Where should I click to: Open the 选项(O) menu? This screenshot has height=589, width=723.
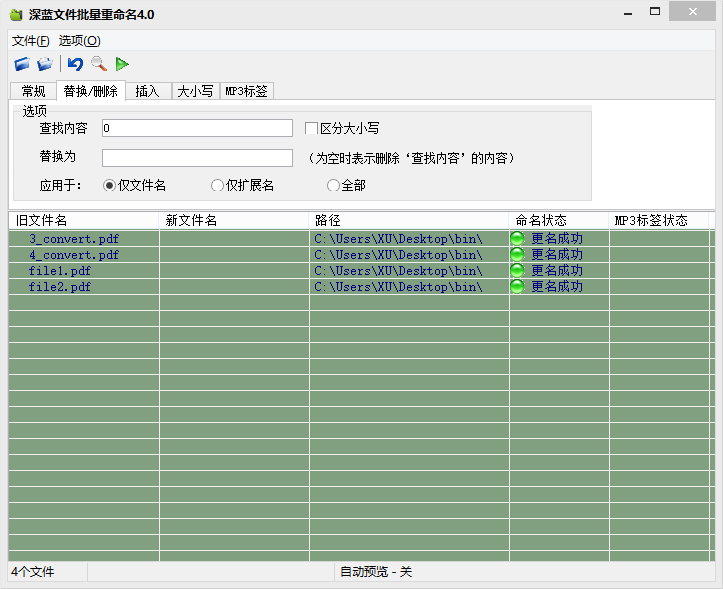[x=79, y=41]
